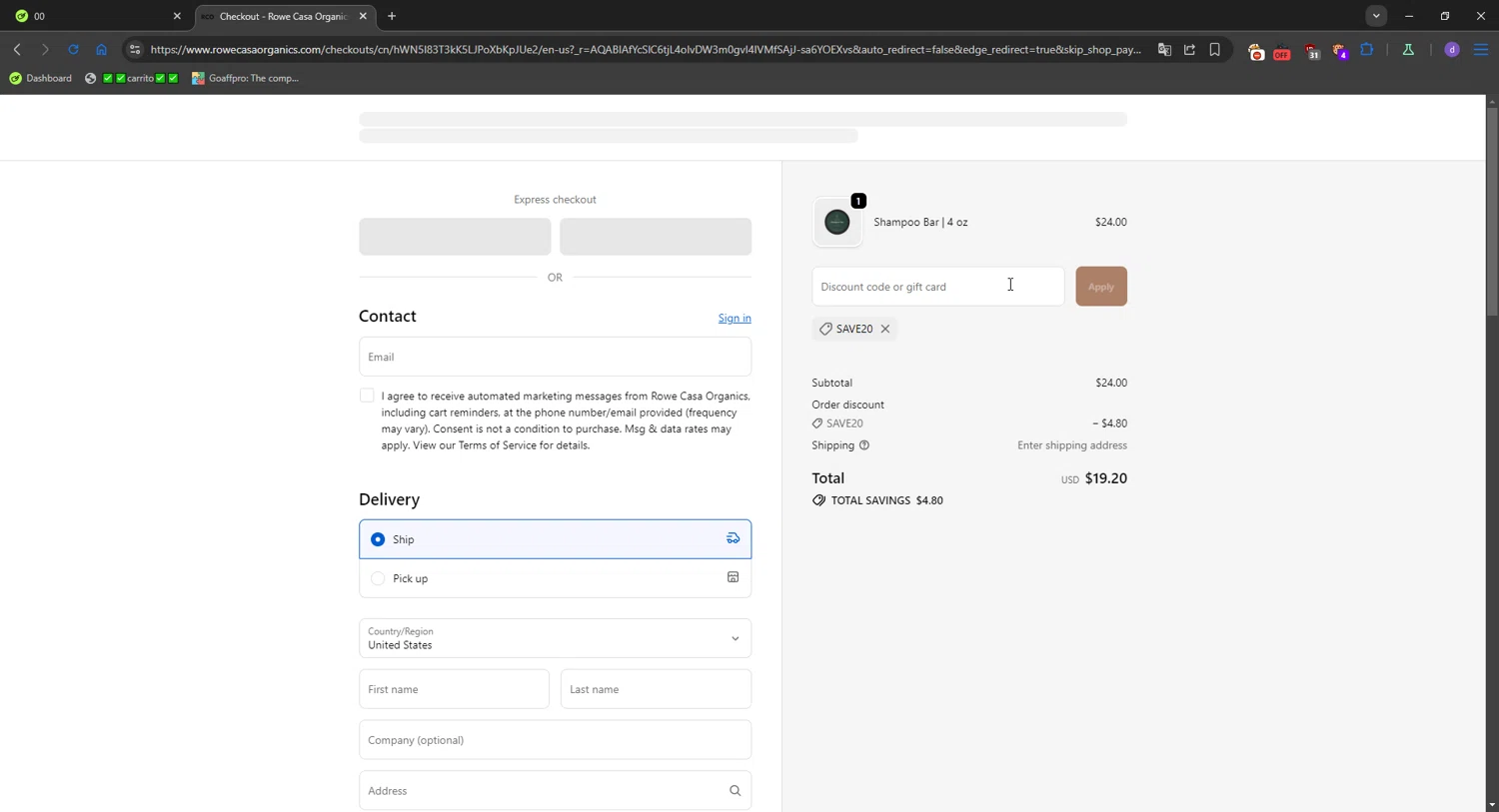
Task: Open the browser home page
Action: click(x=101, y=49)
